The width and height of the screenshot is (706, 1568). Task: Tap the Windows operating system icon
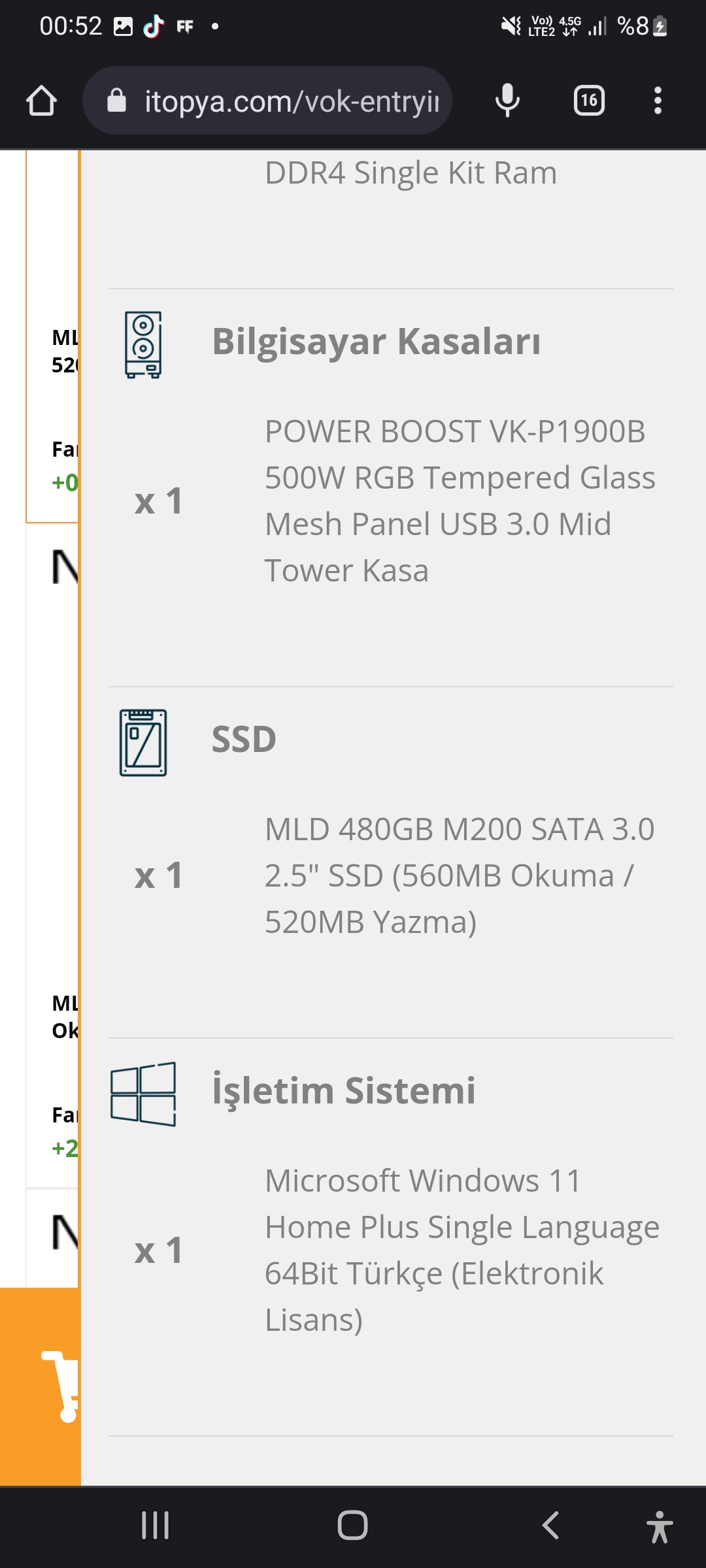(143, 1094)
